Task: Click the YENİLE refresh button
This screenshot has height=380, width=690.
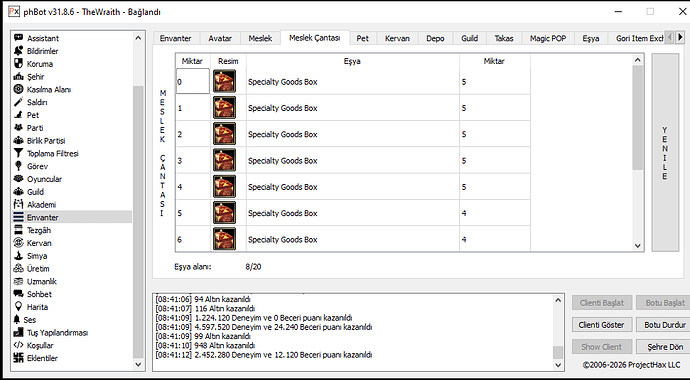Action: pyautogui.click(x=665, y=152)
